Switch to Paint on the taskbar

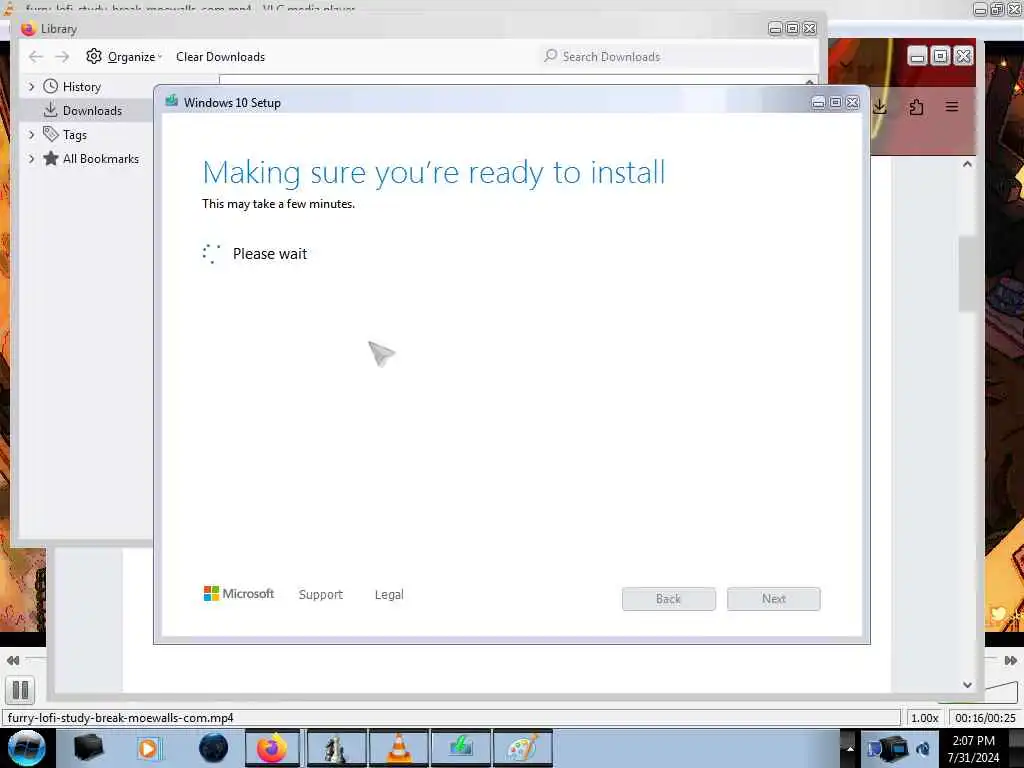(523, 748)
